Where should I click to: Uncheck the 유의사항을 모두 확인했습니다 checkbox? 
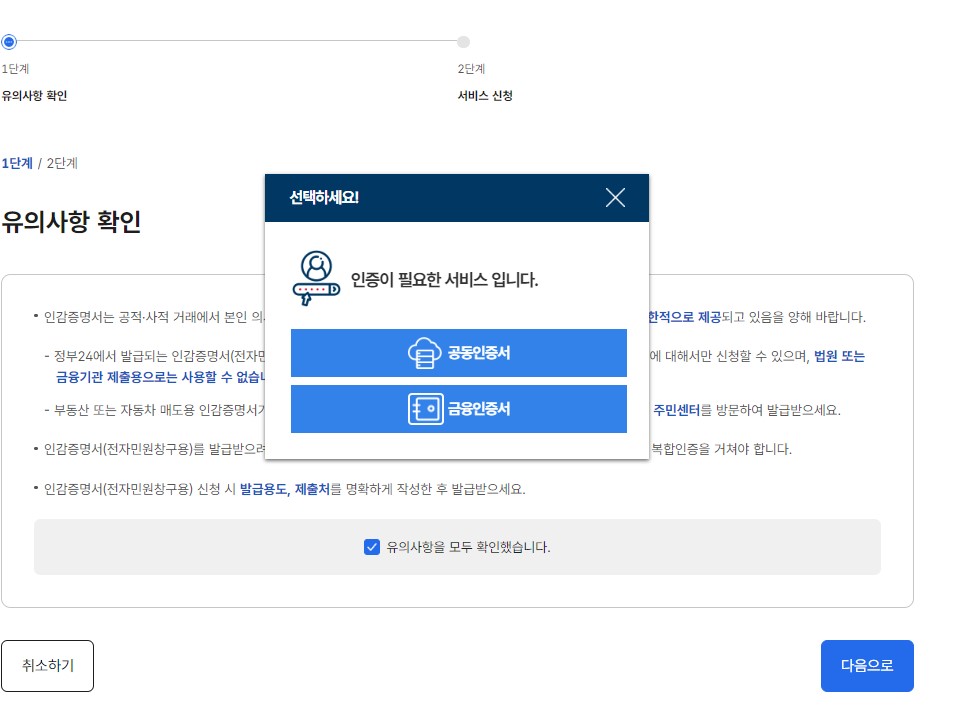pyautogui.click(x=372, y=547)
